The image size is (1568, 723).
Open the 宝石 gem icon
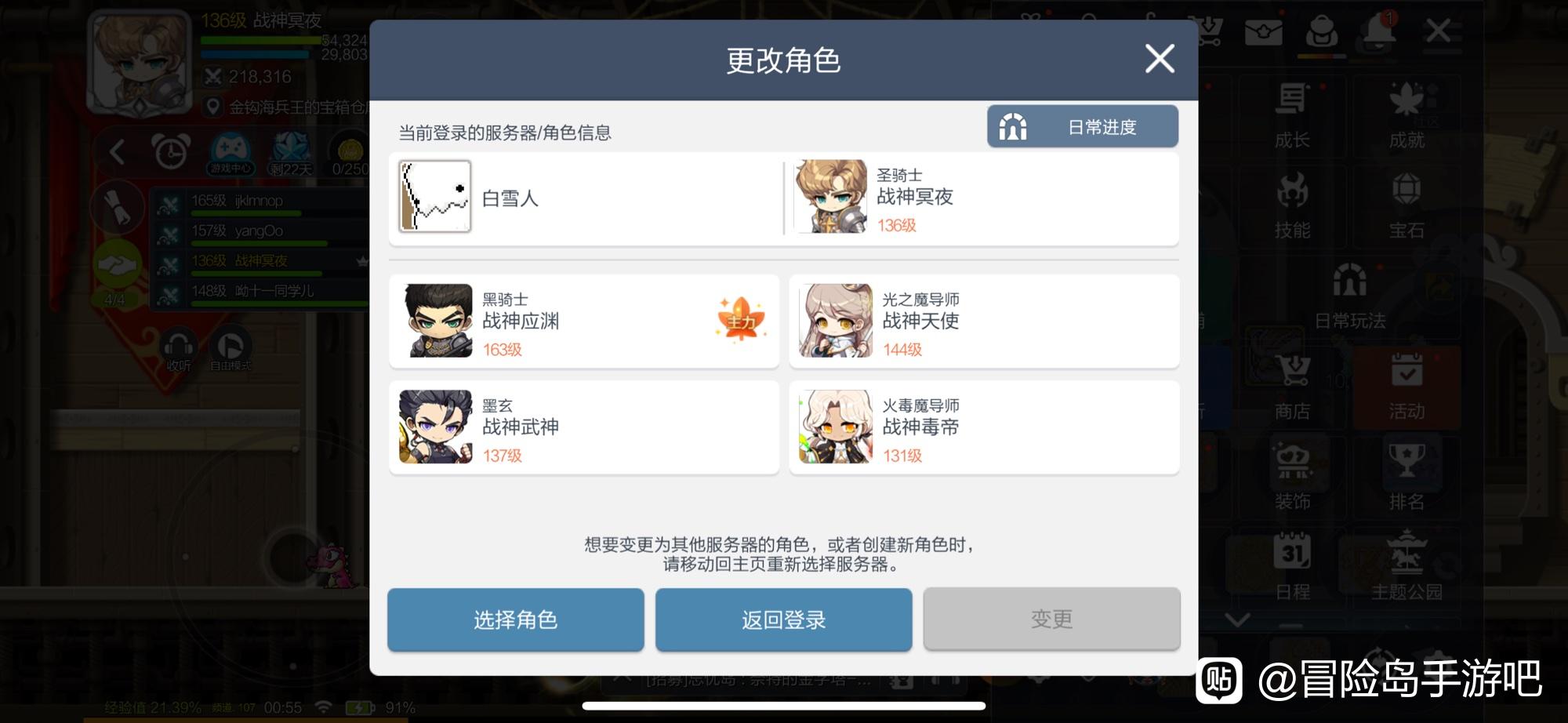pyautogui.click(x=1406, y=204)
